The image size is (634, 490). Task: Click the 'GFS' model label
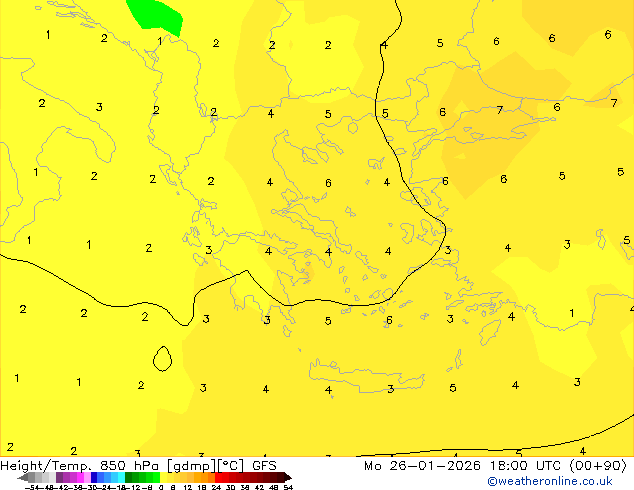coord(264,466)
